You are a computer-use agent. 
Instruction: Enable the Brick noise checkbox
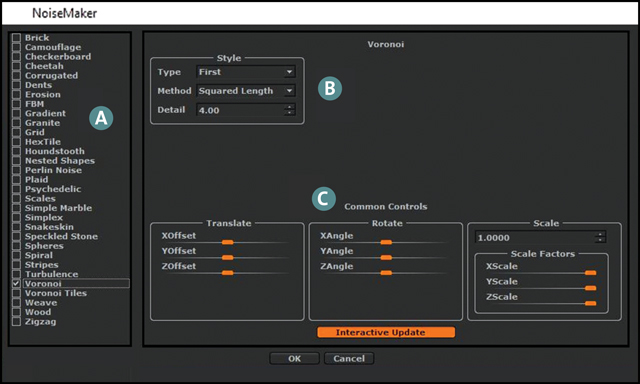click(16, 38)
